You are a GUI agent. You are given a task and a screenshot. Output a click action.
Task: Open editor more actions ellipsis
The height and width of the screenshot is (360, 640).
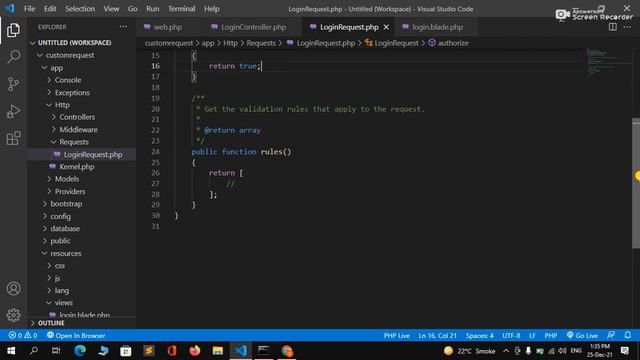coord(627,27)
